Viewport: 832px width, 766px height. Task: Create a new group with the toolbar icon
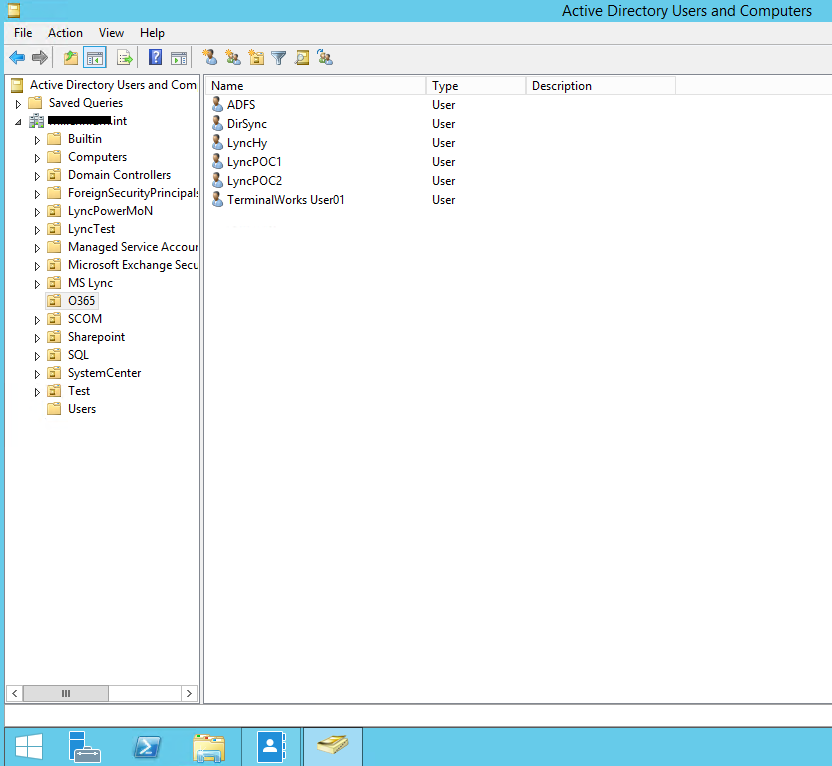coord(233,57)
